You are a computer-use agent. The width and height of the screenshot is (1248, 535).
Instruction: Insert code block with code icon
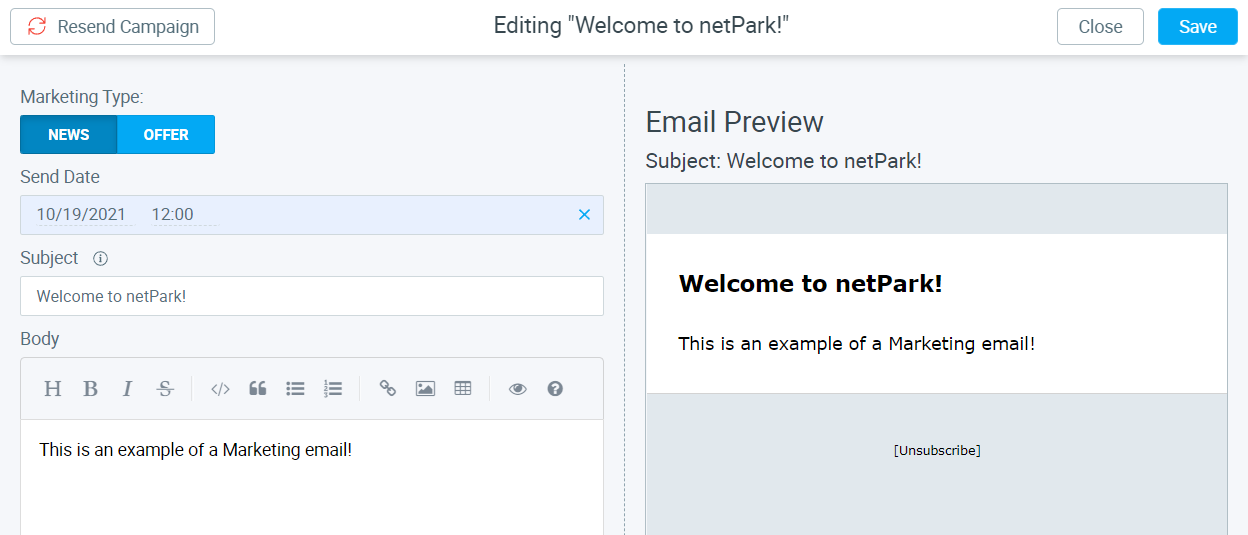[x=220, y=389]
